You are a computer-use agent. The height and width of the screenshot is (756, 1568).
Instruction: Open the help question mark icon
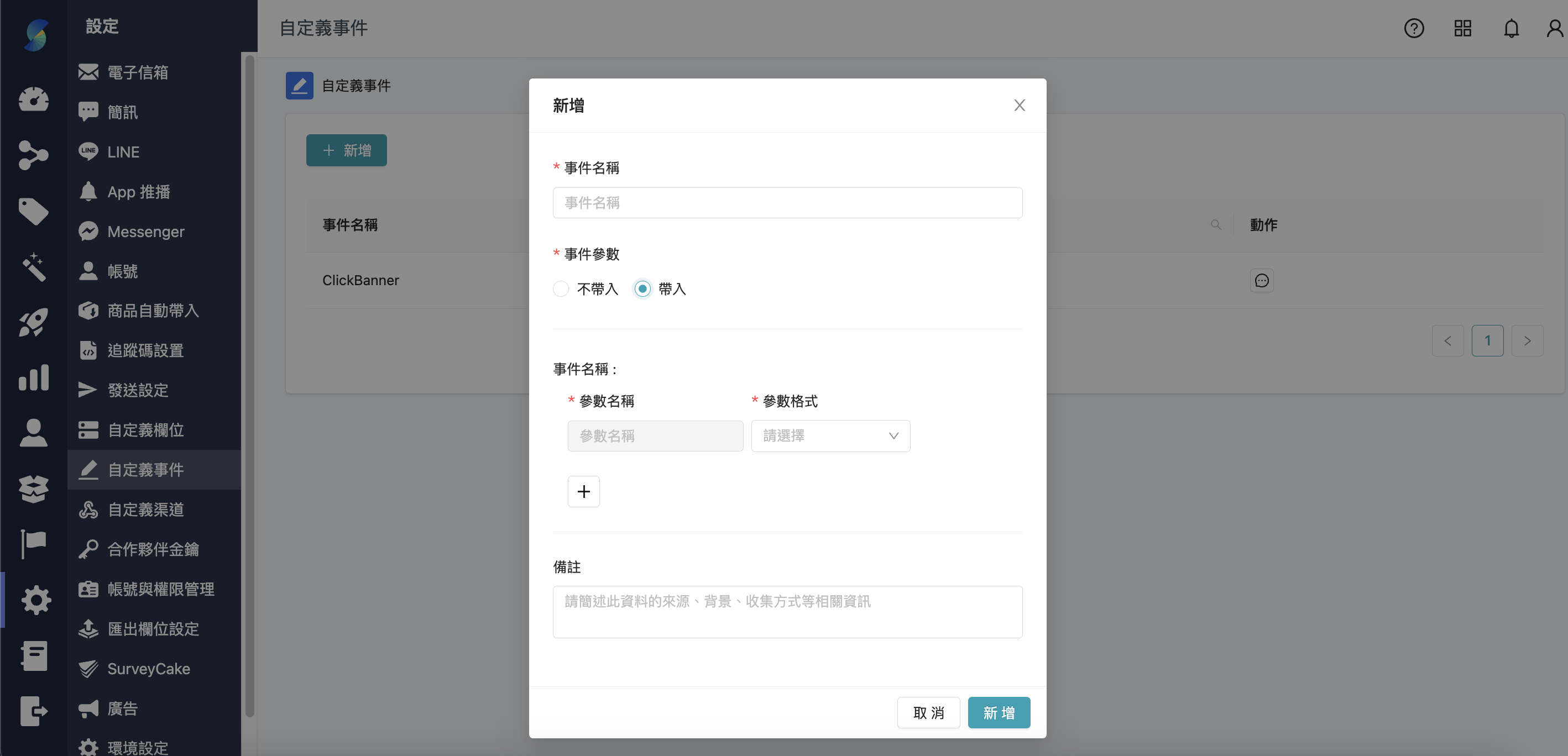click(x=1414, y=28)
